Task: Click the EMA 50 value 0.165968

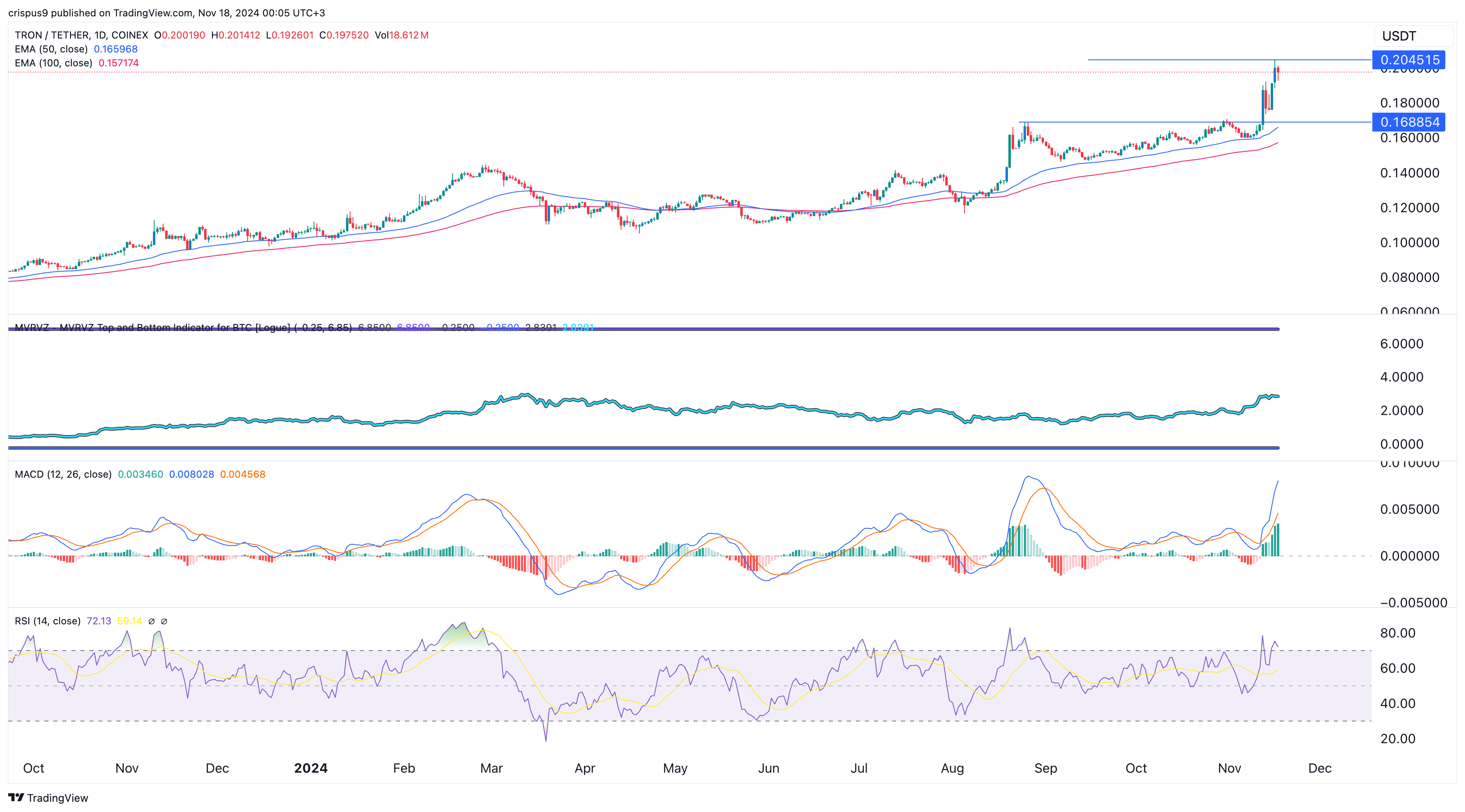Action: coord(116,49)
